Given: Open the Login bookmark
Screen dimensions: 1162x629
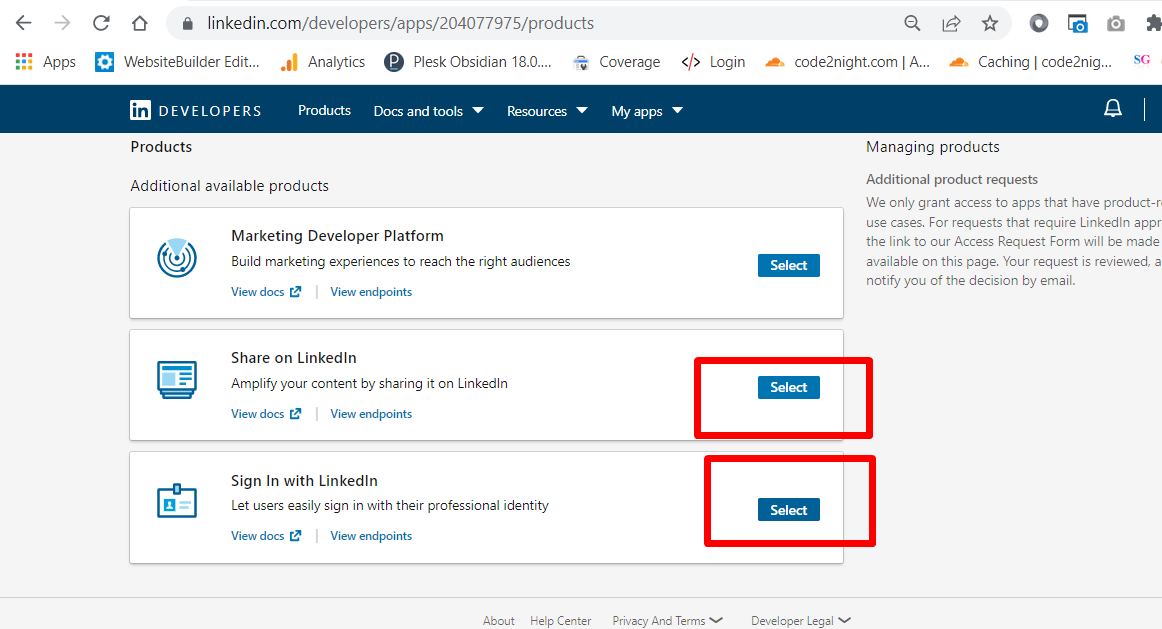Looking at the screenshot, I should (x=713, y=62).
